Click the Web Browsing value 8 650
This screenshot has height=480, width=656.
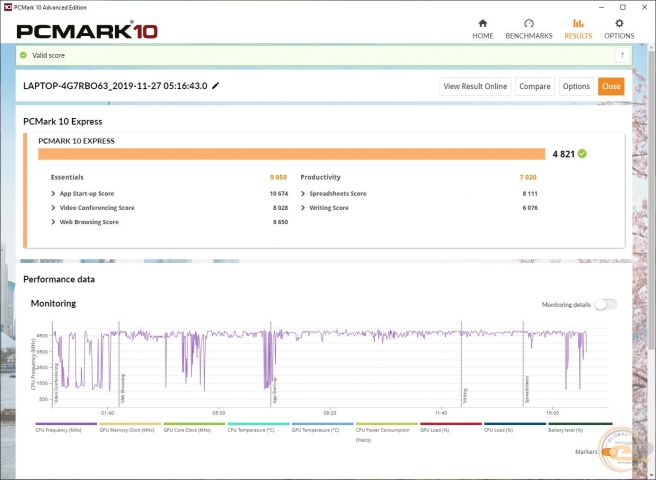point(280,222)
